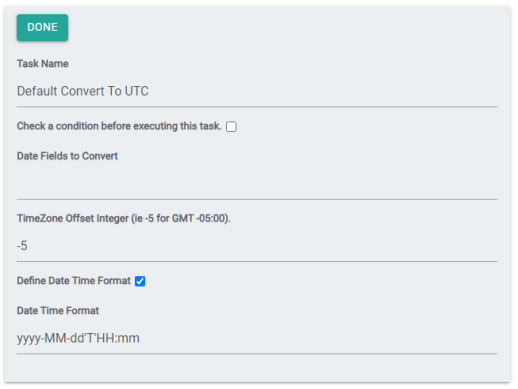Toggle the blue checked Date Time Format box
The width and height of the screenshot is (518, 389).
click(x=140, y=281)
